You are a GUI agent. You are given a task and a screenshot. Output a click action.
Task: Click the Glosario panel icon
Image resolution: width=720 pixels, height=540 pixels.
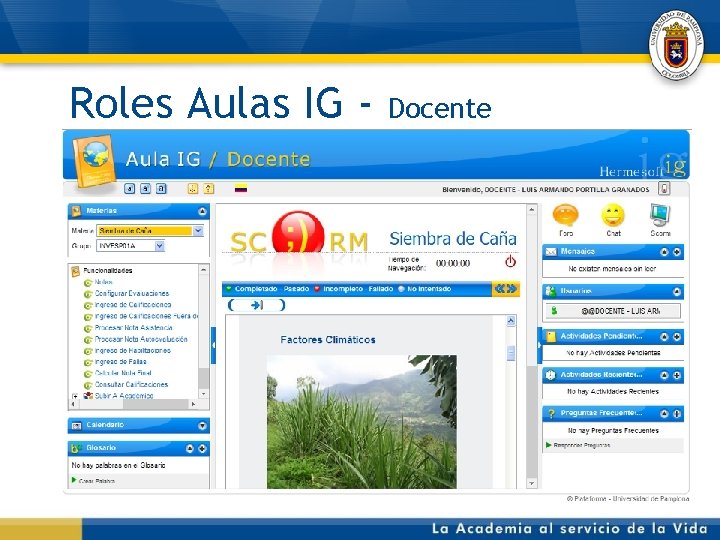click(76, 448)
